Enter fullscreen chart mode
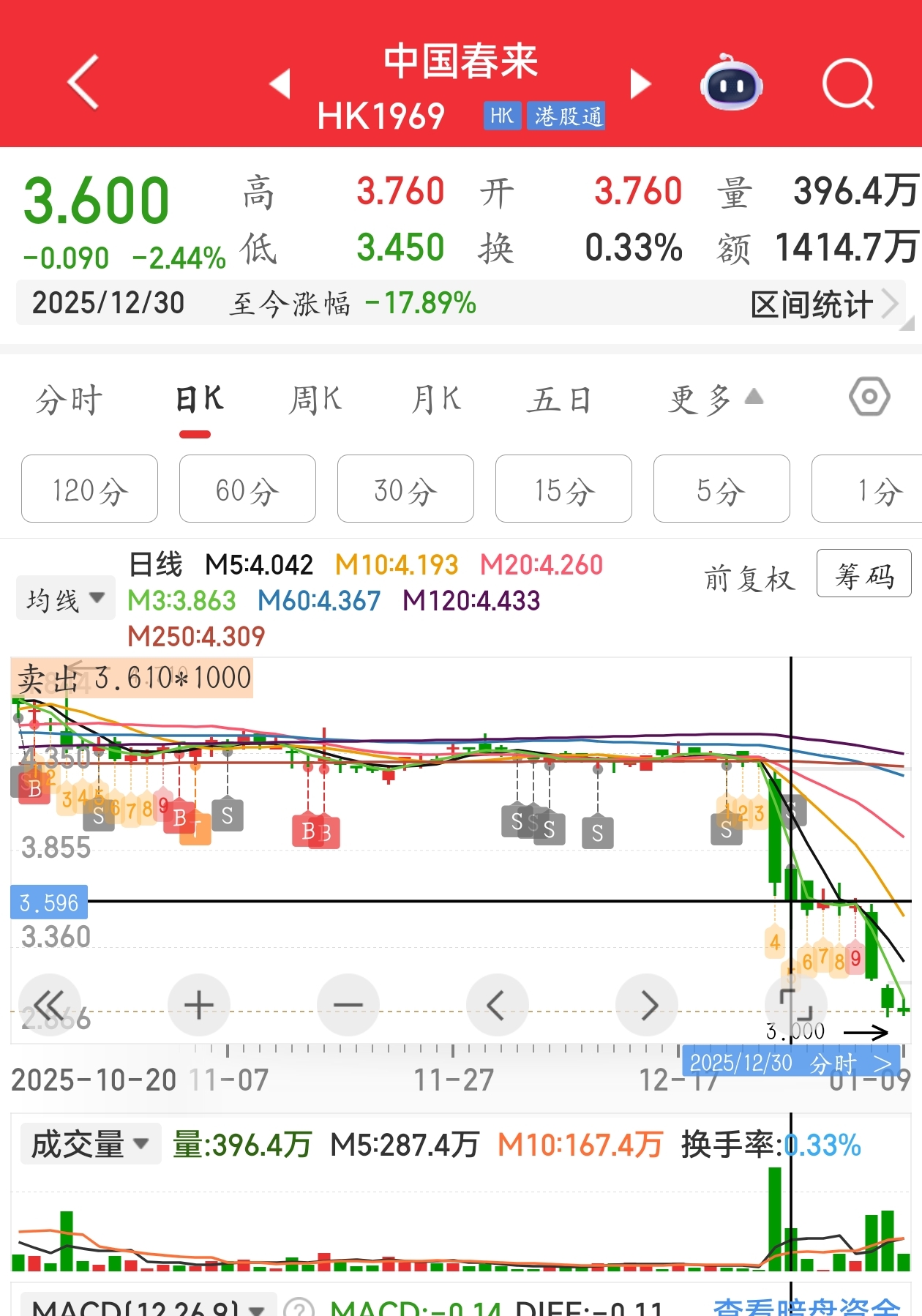The image size is (922, 1316). [x=796, y=1005]
